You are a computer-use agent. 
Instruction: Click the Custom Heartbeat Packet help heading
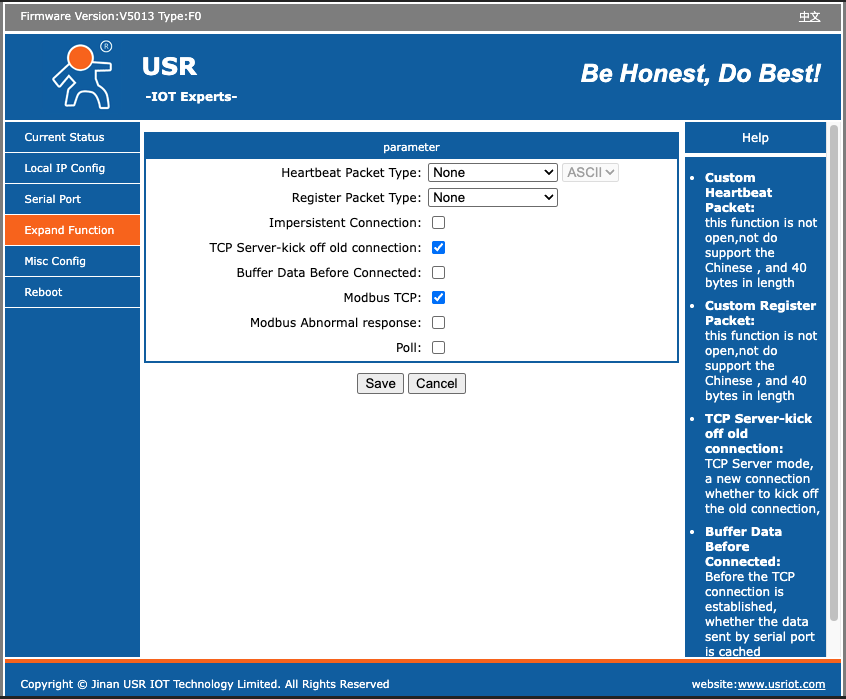pyautogui.click(x=739, y=193)
